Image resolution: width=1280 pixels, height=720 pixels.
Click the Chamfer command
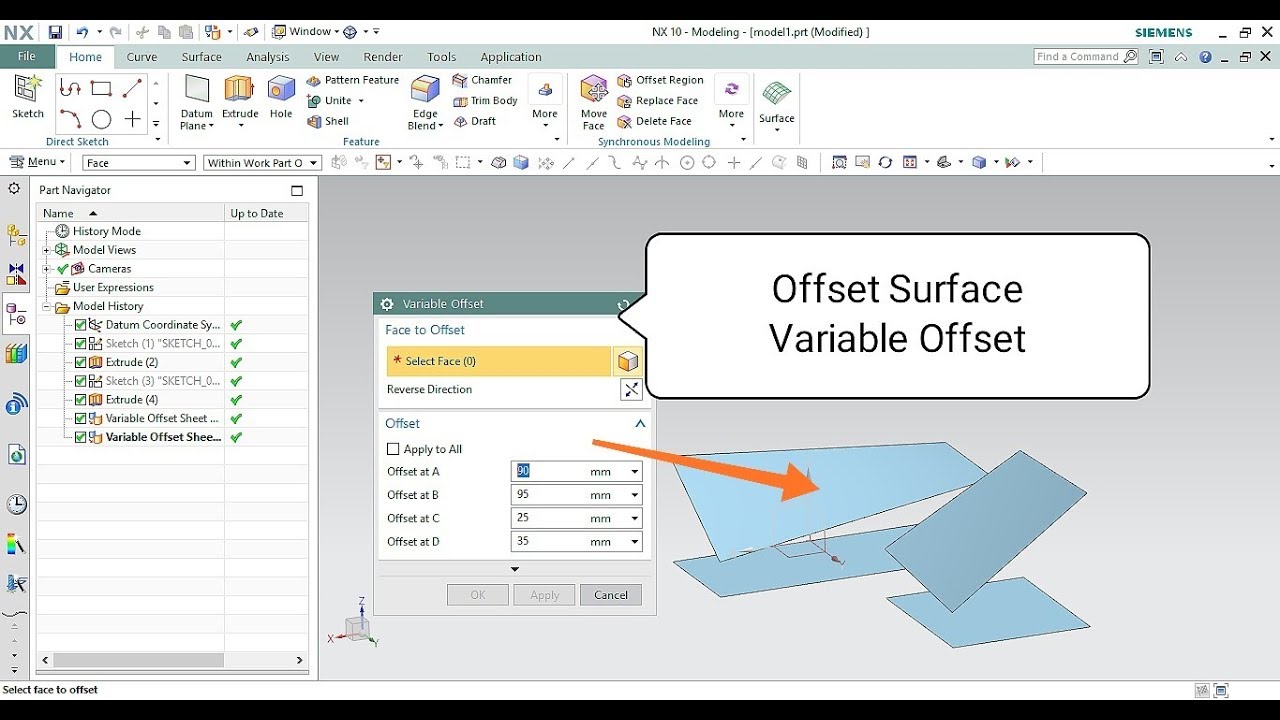pos(482,80)
